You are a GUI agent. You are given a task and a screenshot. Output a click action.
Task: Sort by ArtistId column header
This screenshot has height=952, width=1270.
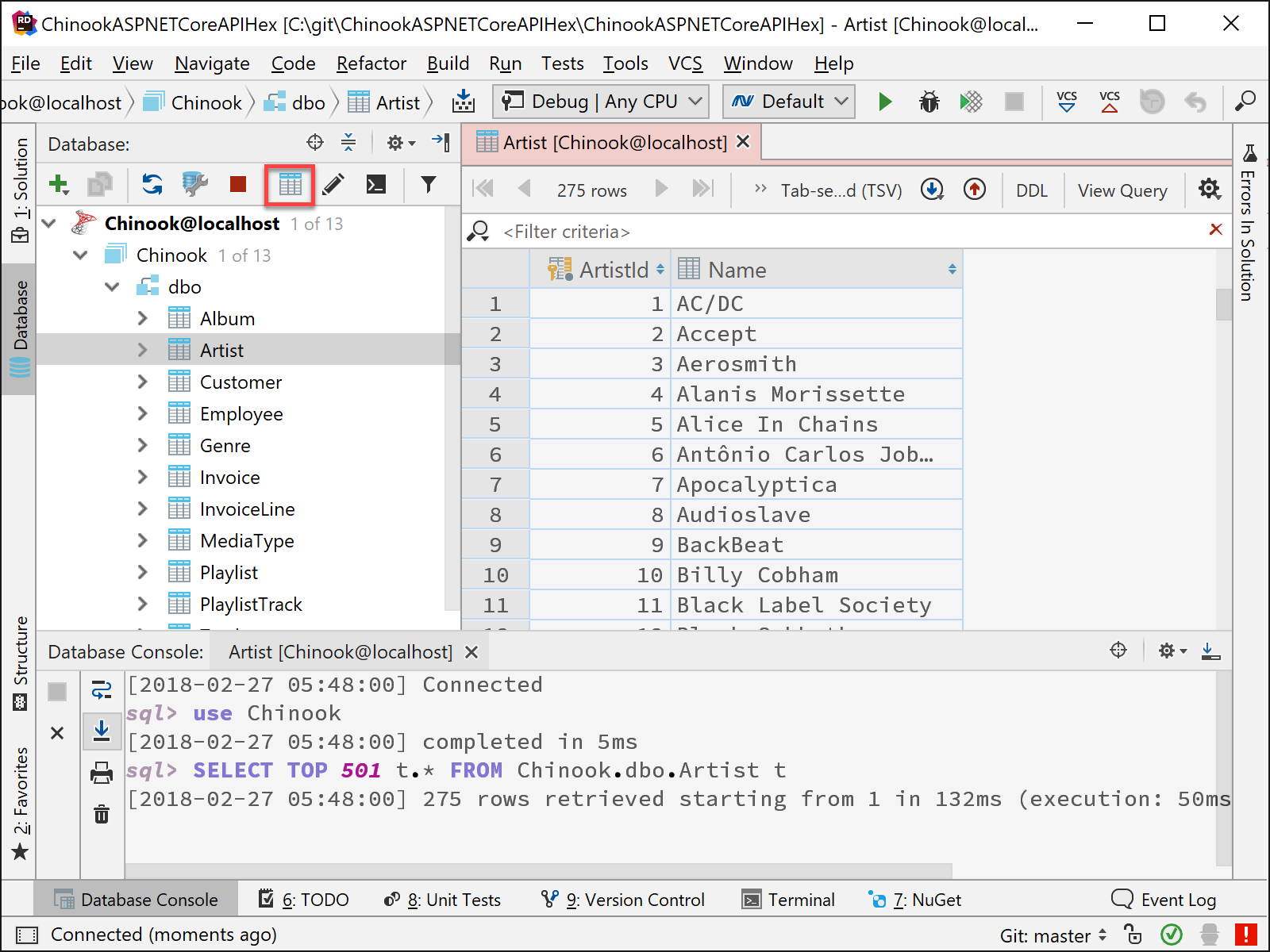pyautogui.click(x=600, y=270)
